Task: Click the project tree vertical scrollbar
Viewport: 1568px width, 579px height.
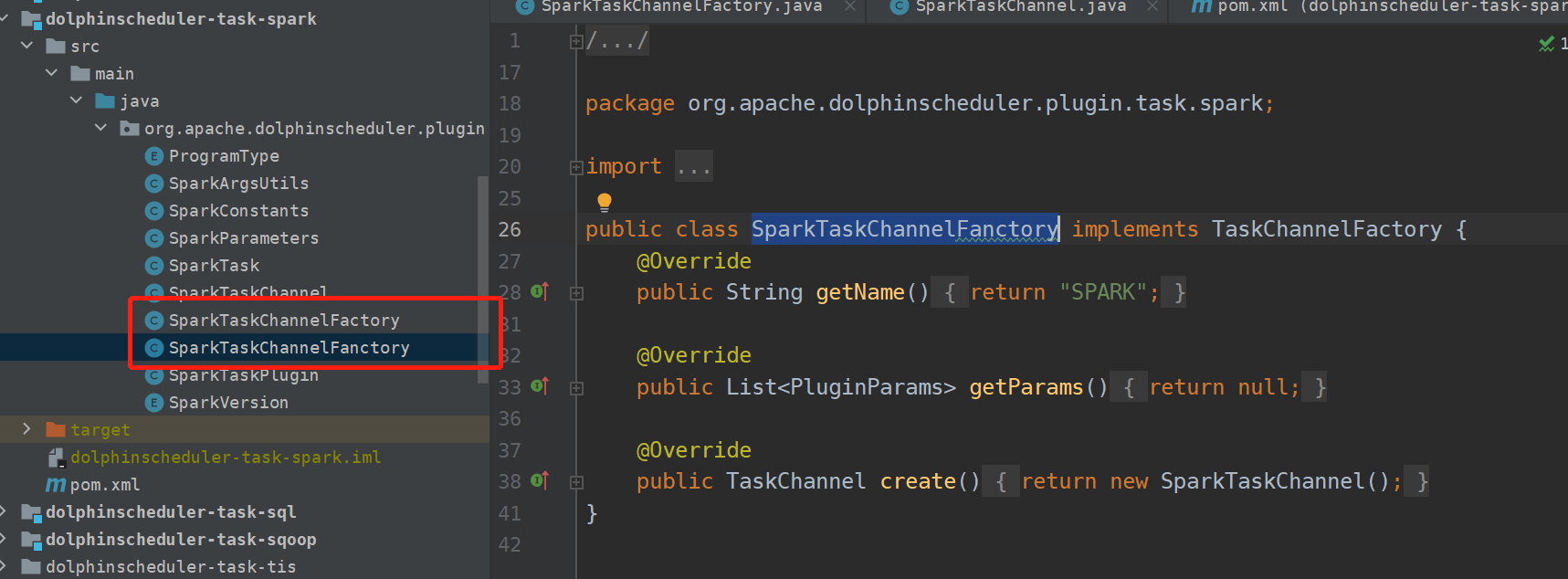Action: point(482,279)
